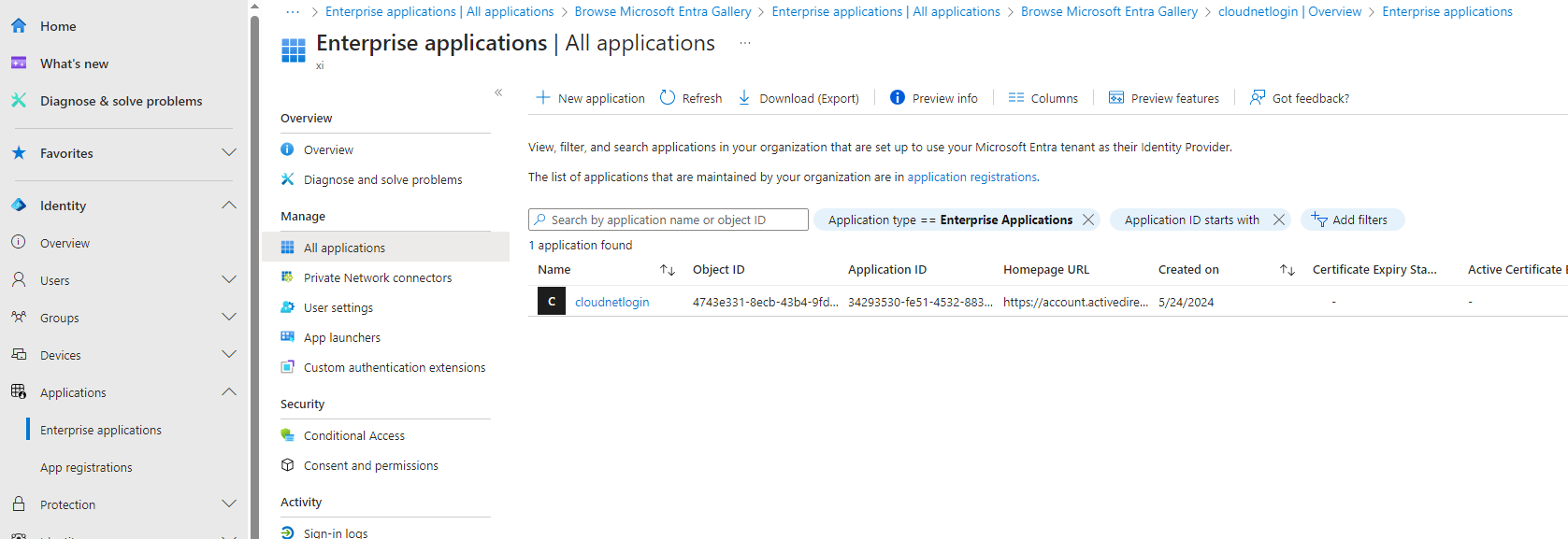Open App launchers
1568x539 pixels.
[x=342, y=337]
